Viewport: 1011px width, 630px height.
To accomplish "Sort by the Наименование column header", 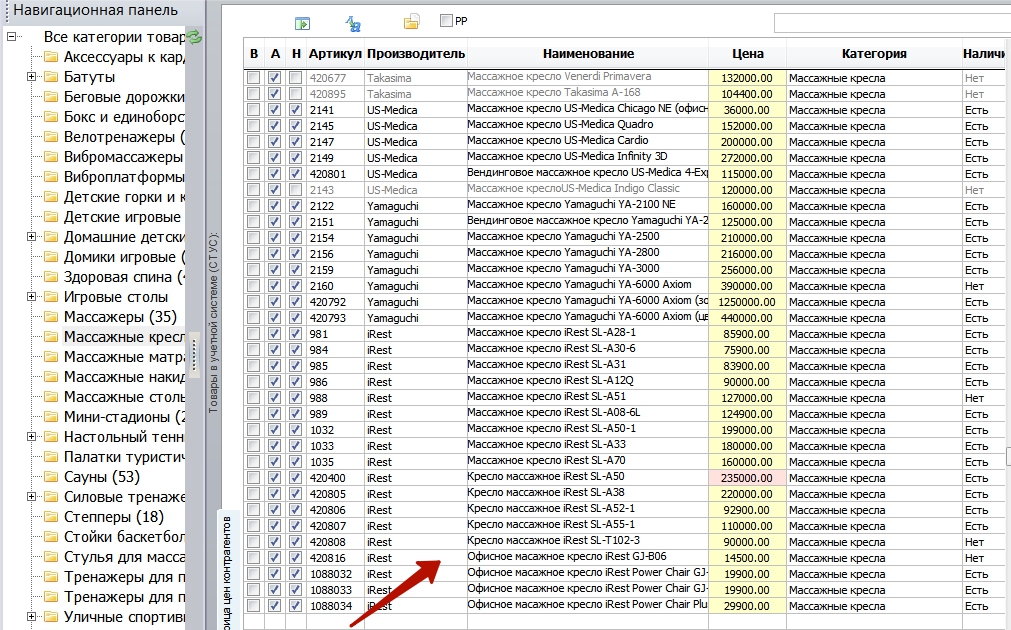I will tap(588, 54).
